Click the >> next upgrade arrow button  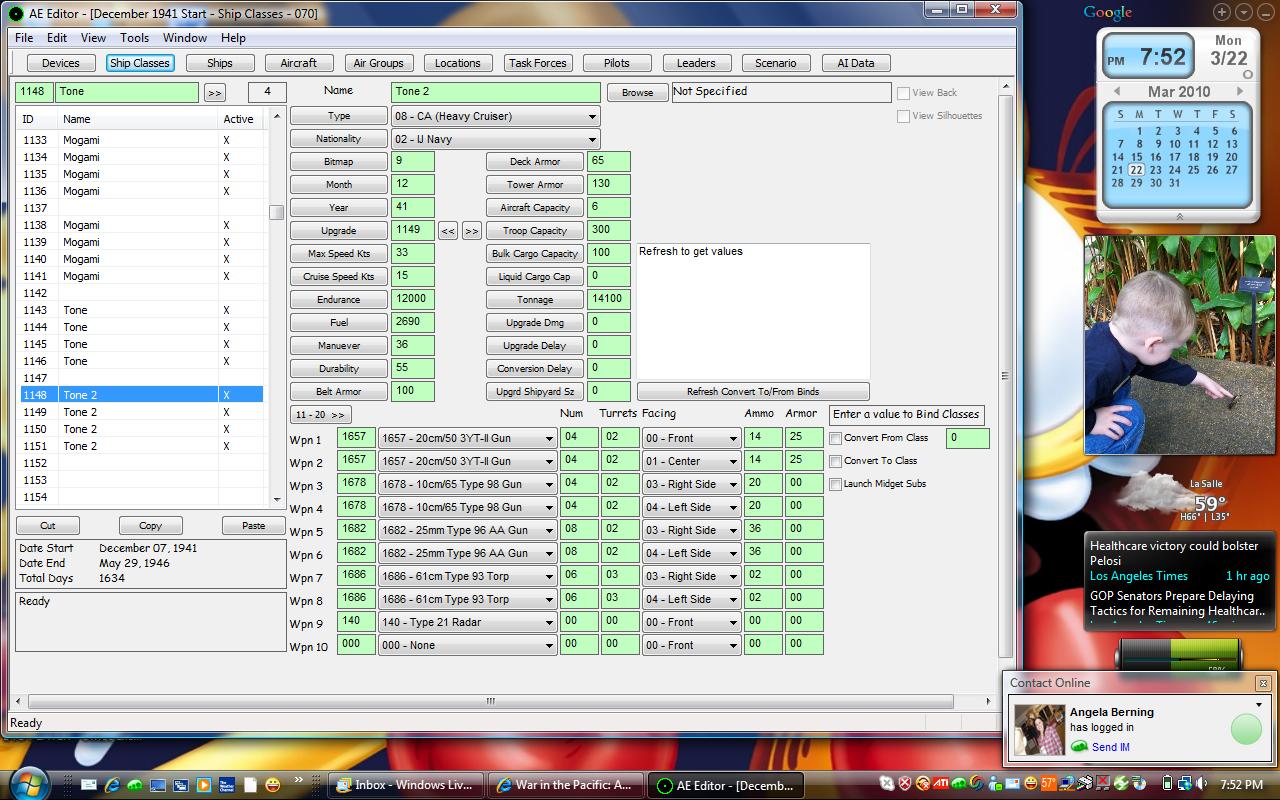472,231
